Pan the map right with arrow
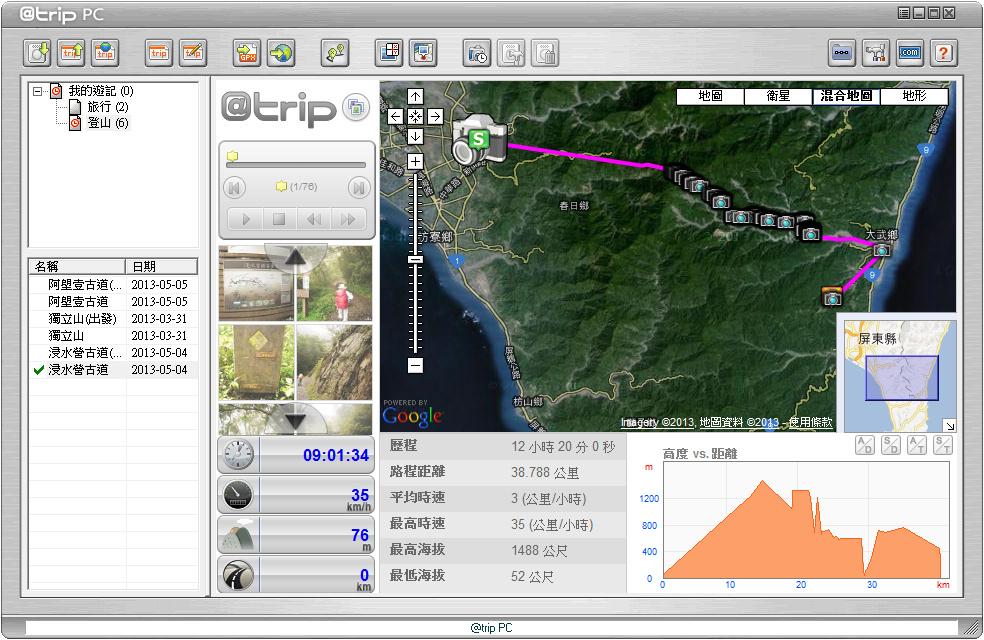The width and height of the screenshot is (984, 640). pyautogui.click(x=435, y=116)
